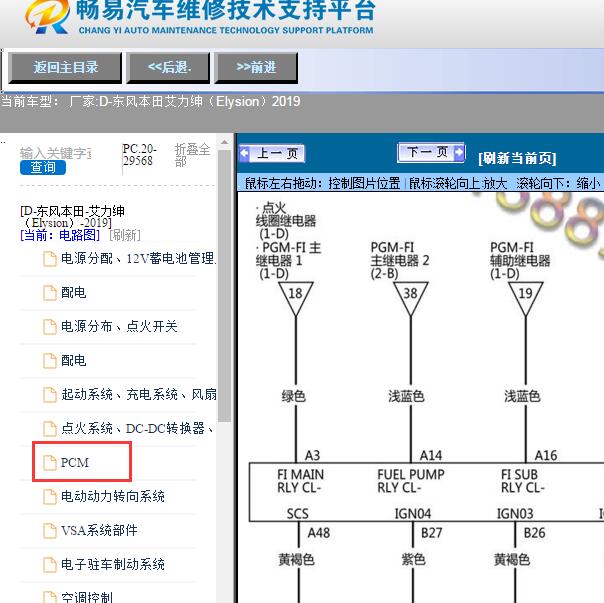Screen dimensions: 604x603
Task: Click document icon of first 配电
Action: tap(50, 293)
